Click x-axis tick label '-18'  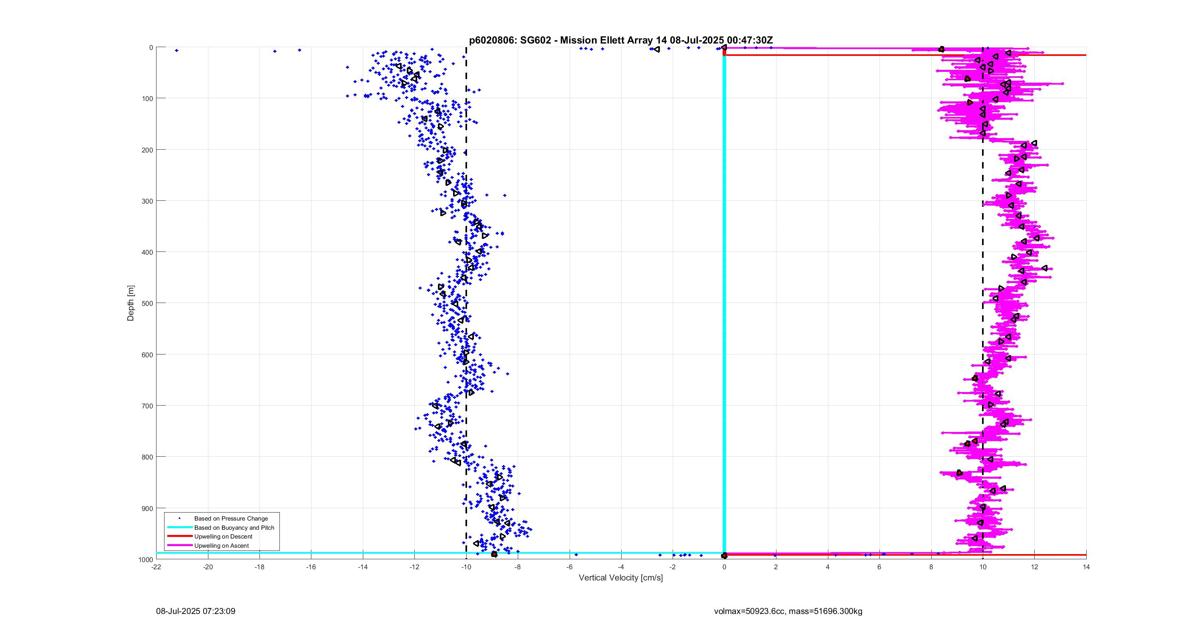260,566
